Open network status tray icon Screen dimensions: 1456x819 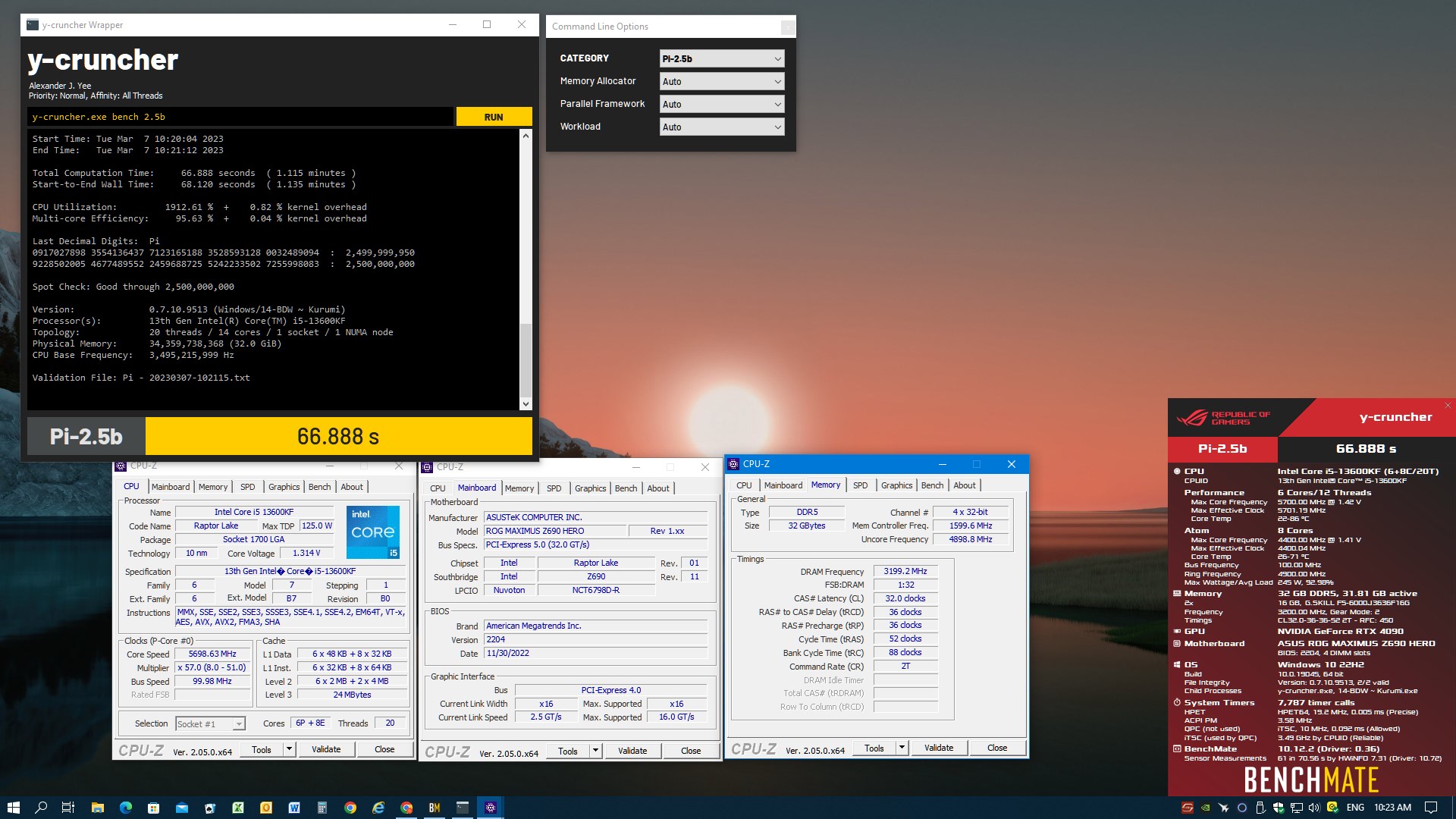tap(1297, 808)
